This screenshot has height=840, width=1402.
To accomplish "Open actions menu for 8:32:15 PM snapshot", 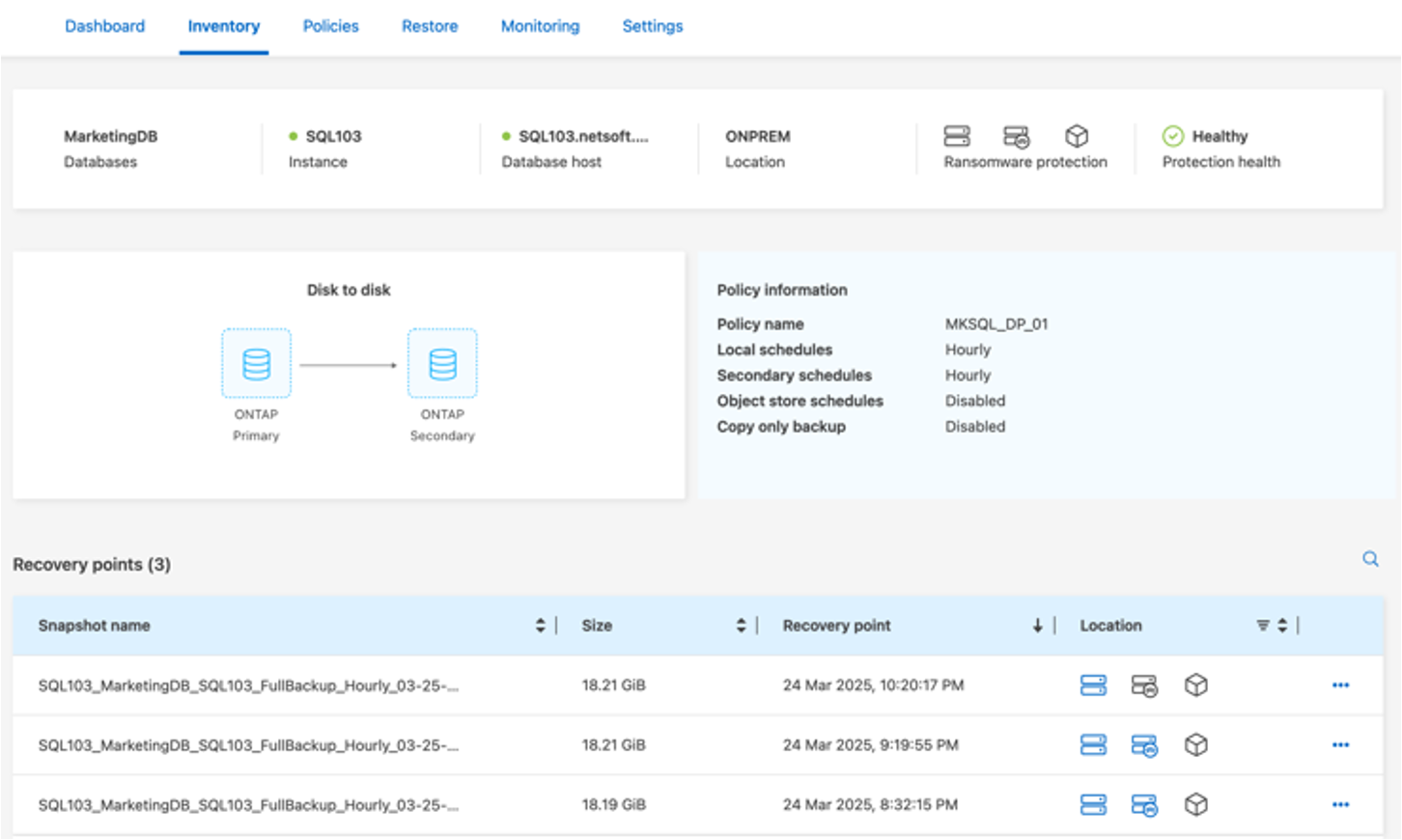I will pyautogui.click(x=1340, y=805).
